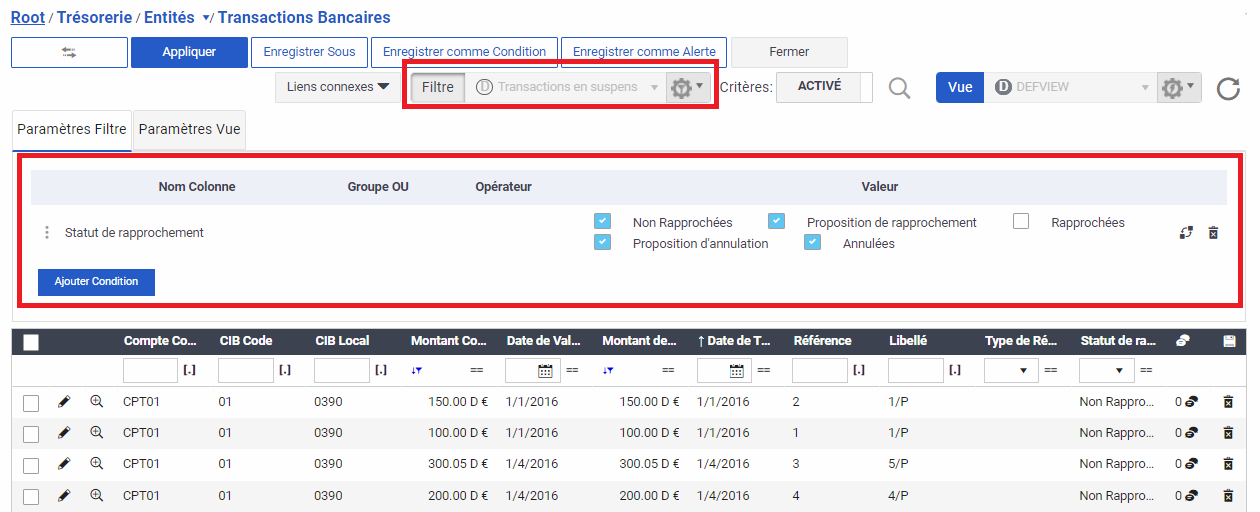Open the DEFVIEW view dropdown
The image size is (1260, 512).
tap(1070, 87)
